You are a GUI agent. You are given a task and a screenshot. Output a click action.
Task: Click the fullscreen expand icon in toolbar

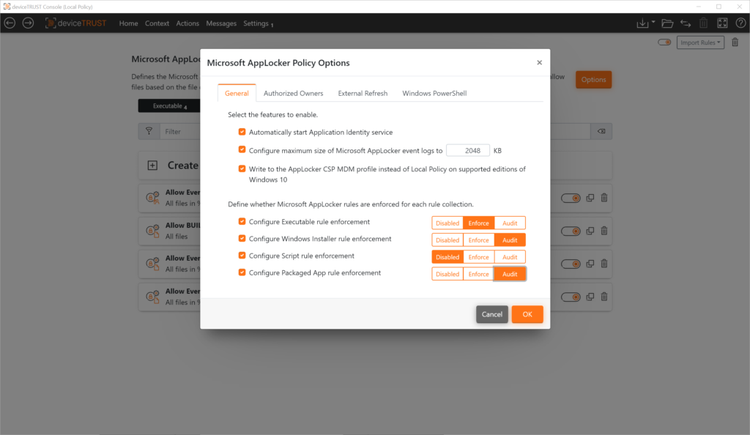722,23
